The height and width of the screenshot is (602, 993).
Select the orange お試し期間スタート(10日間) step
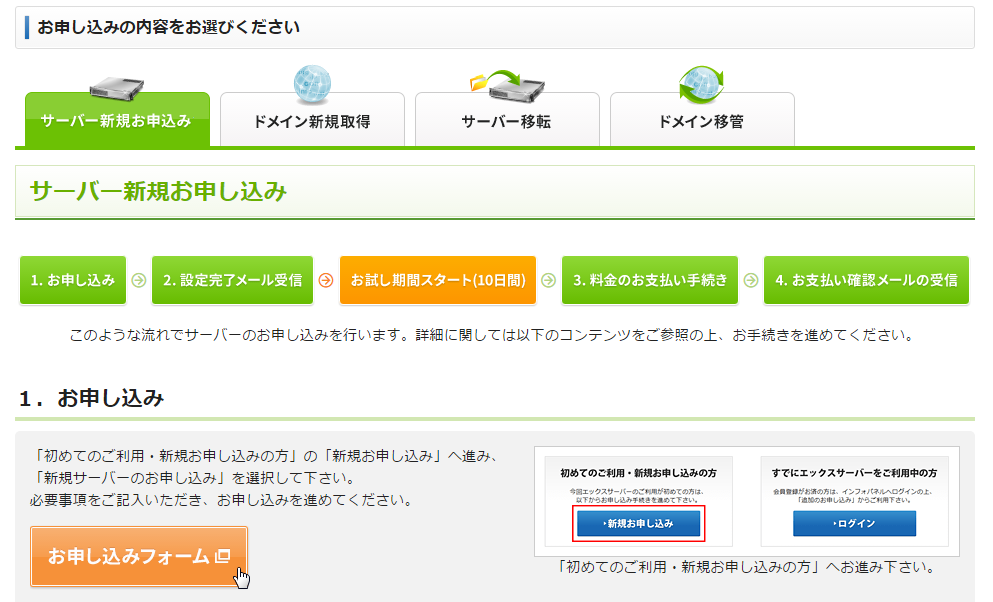click(x=437, y=280)
